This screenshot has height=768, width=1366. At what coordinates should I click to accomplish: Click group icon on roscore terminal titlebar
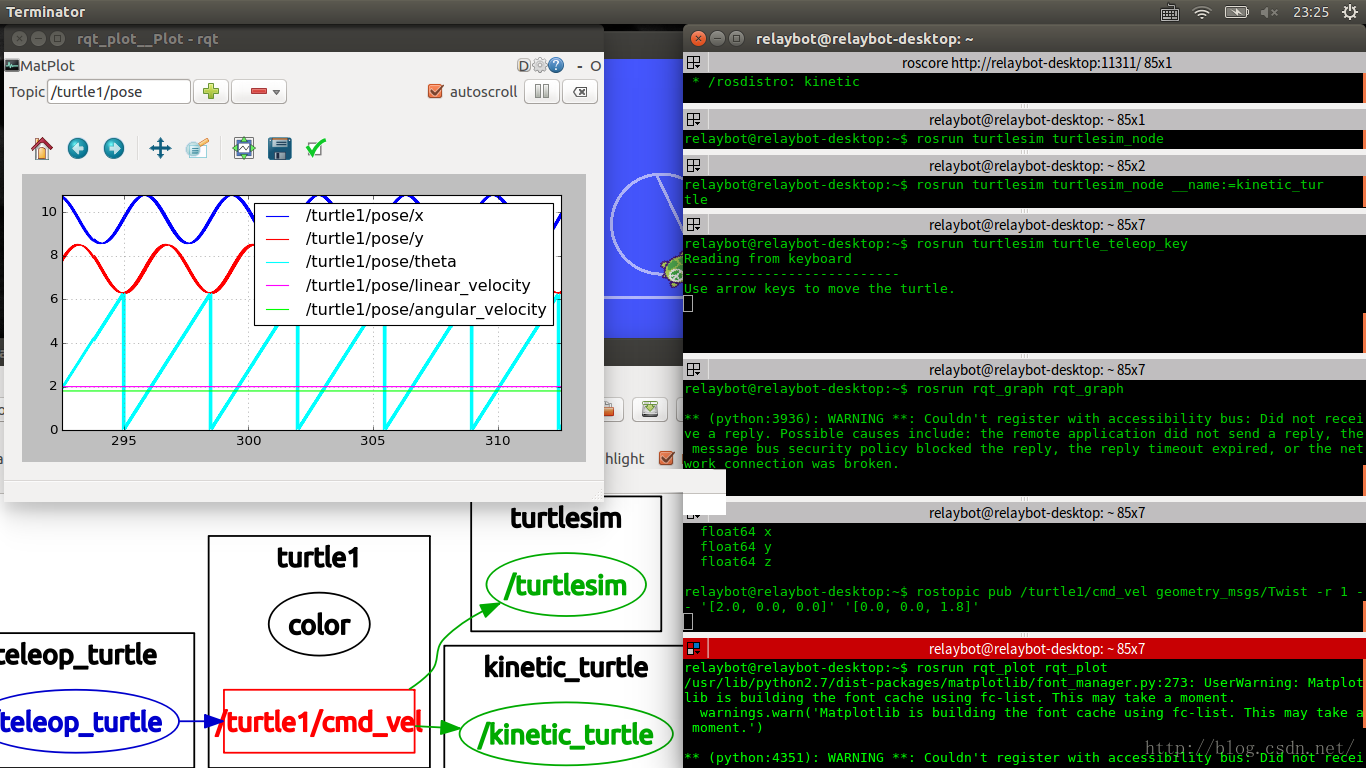[x=692, y=63]
